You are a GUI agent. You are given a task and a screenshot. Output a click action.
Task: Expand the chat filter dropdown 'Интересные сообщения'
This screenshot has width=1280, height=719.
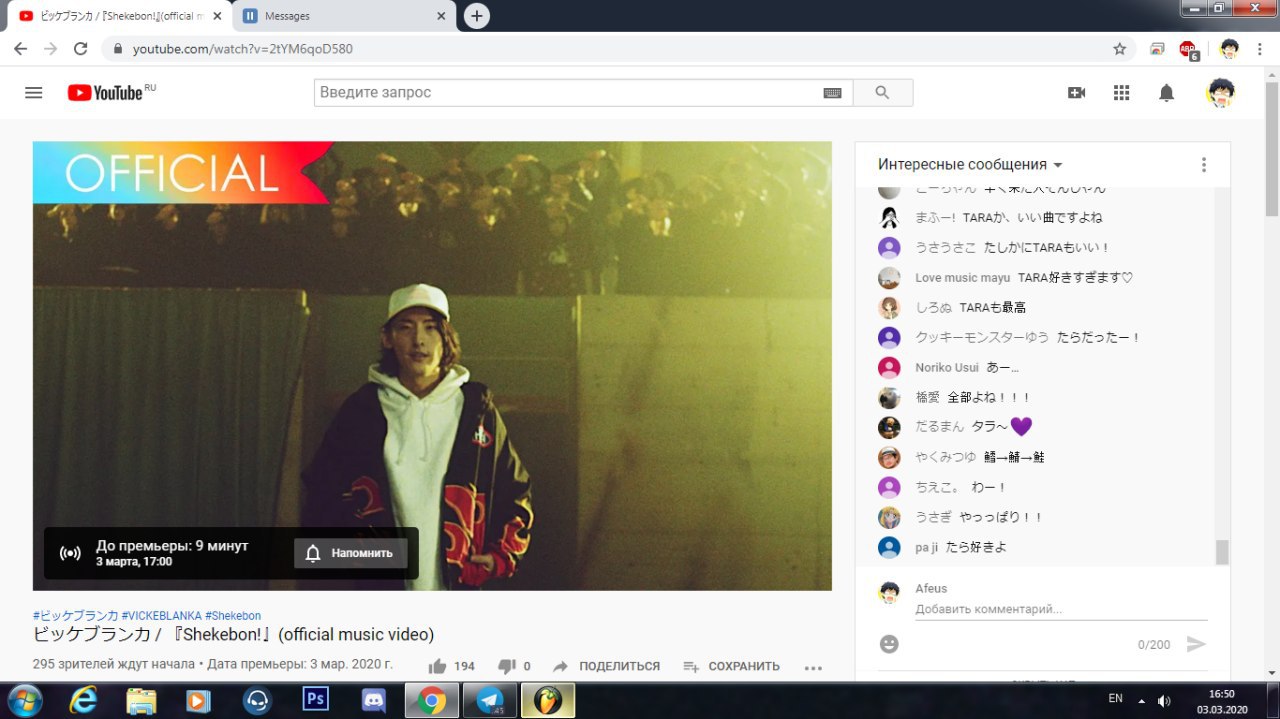970,165
